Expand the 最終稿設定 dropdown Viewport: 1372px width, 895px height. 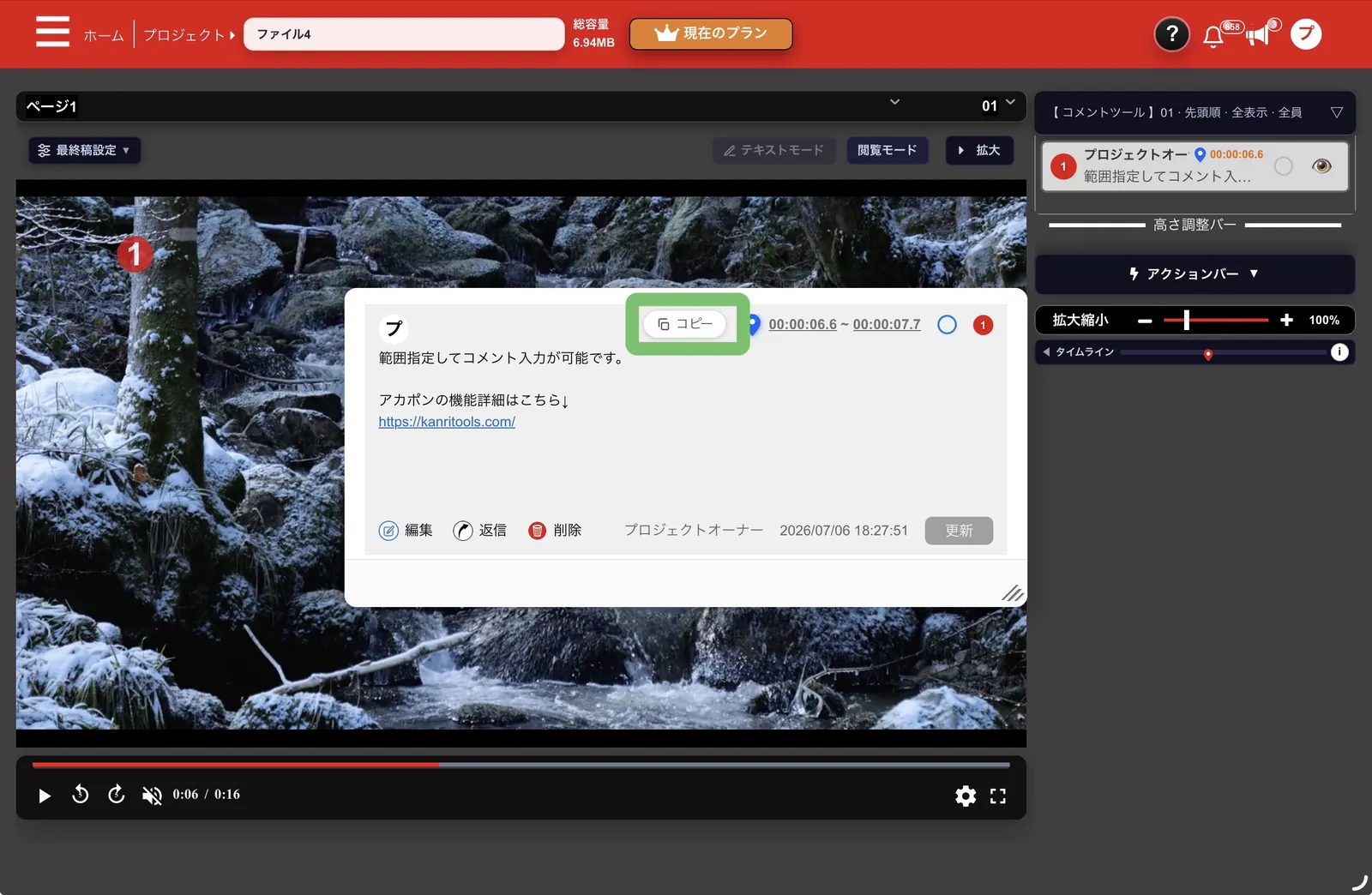point(84,150)
